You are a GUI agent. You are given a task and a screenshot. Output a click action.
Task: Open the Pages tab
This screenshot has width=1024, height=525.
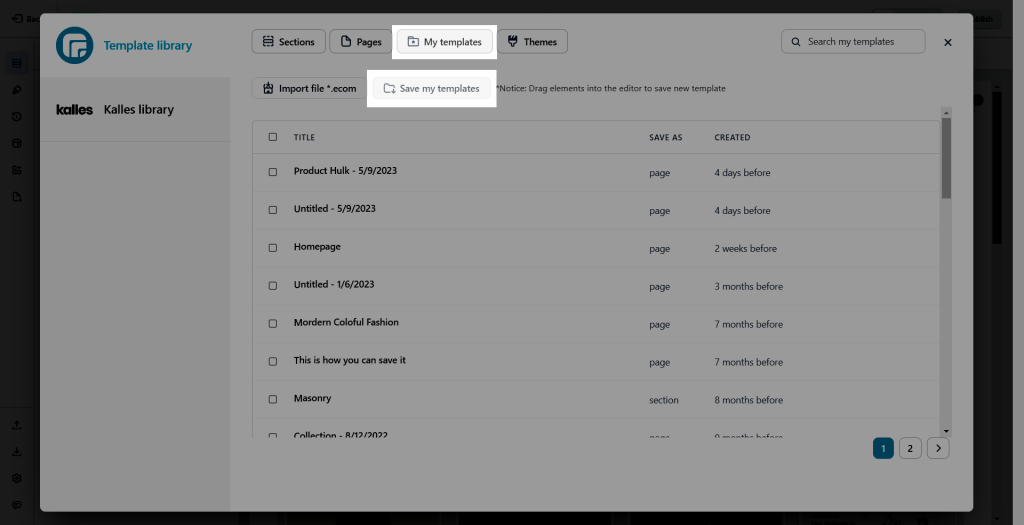click(x=360, y=42)
